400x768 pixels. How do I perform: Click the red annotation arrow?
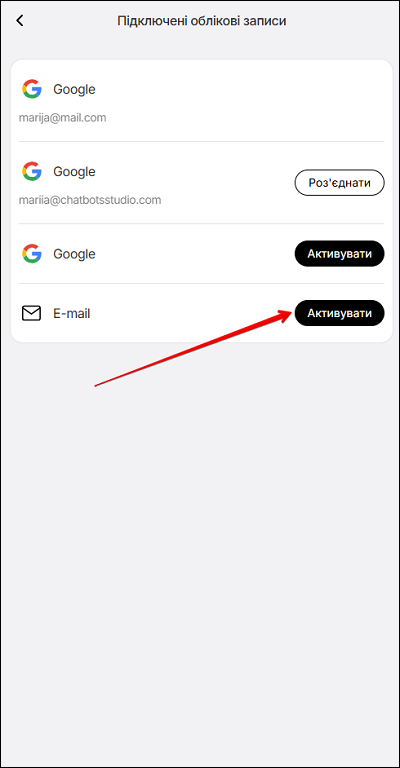[x=191, y=349]
